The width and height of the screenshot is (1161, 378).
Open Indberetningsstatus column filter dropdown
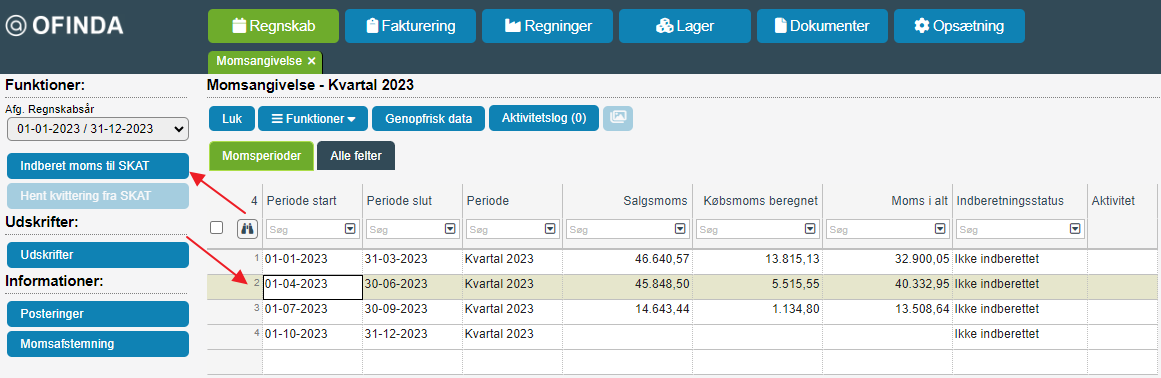[x=1074, y=230]
